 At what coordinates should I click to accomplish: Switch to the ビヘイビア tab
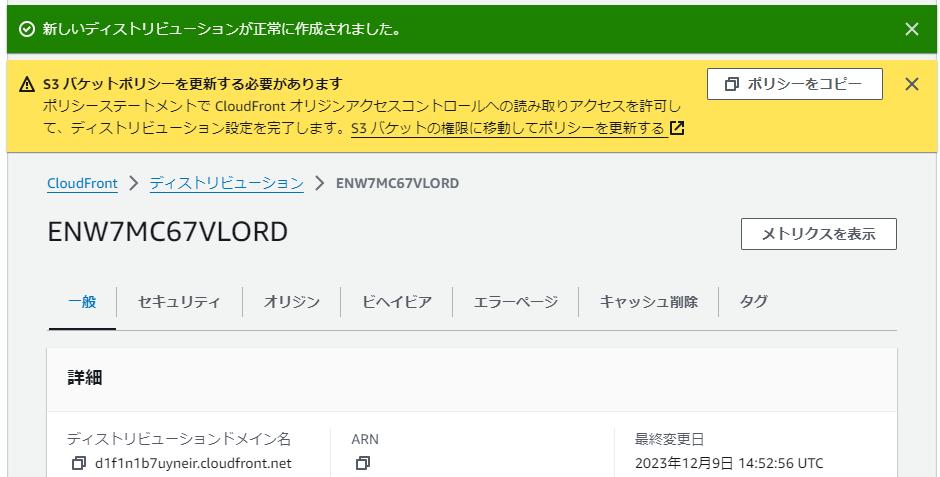coord(397,301)
